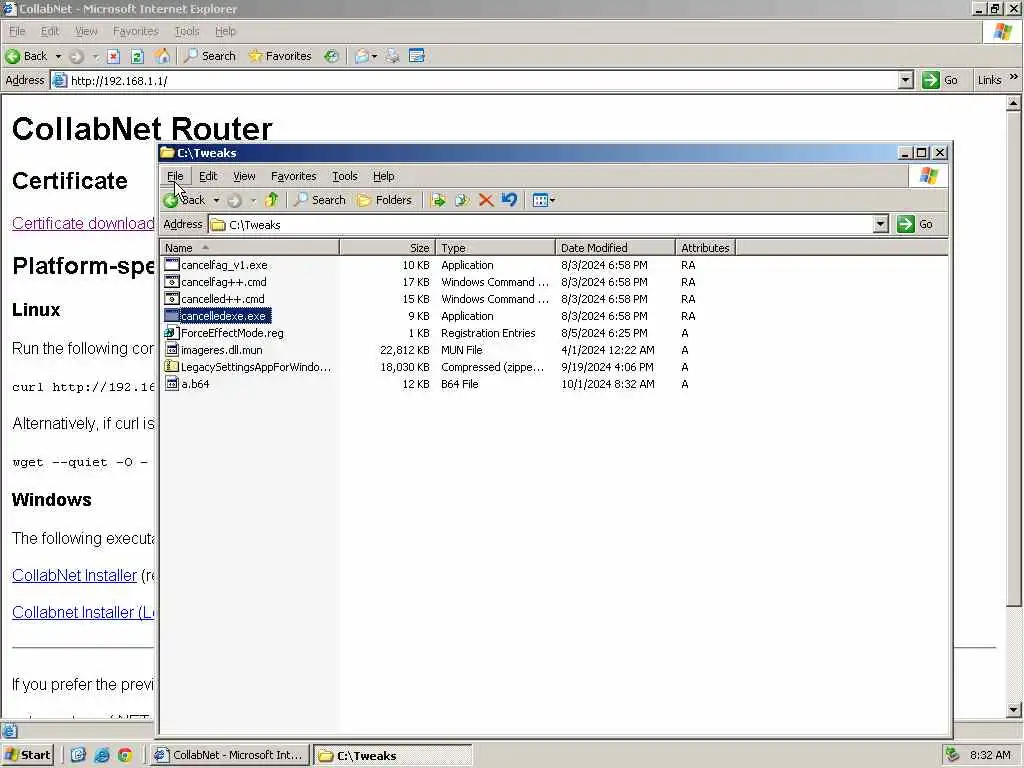Click the Mail icon in Internet Explorer toolbar
Screen dimensions: 1024x768
(x=361, y=57)
